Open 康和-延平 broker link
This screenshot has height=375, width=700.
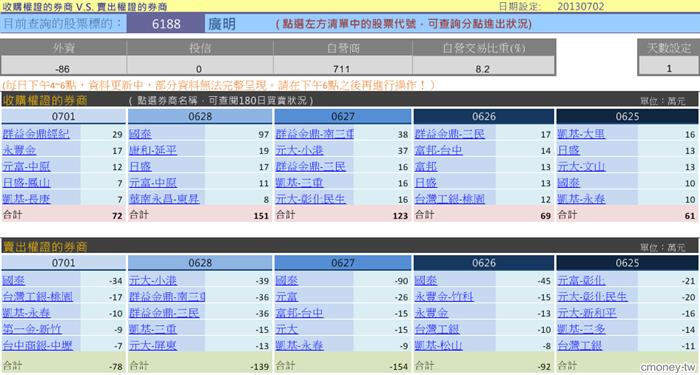pyautogui.click(x=153, y=150)
